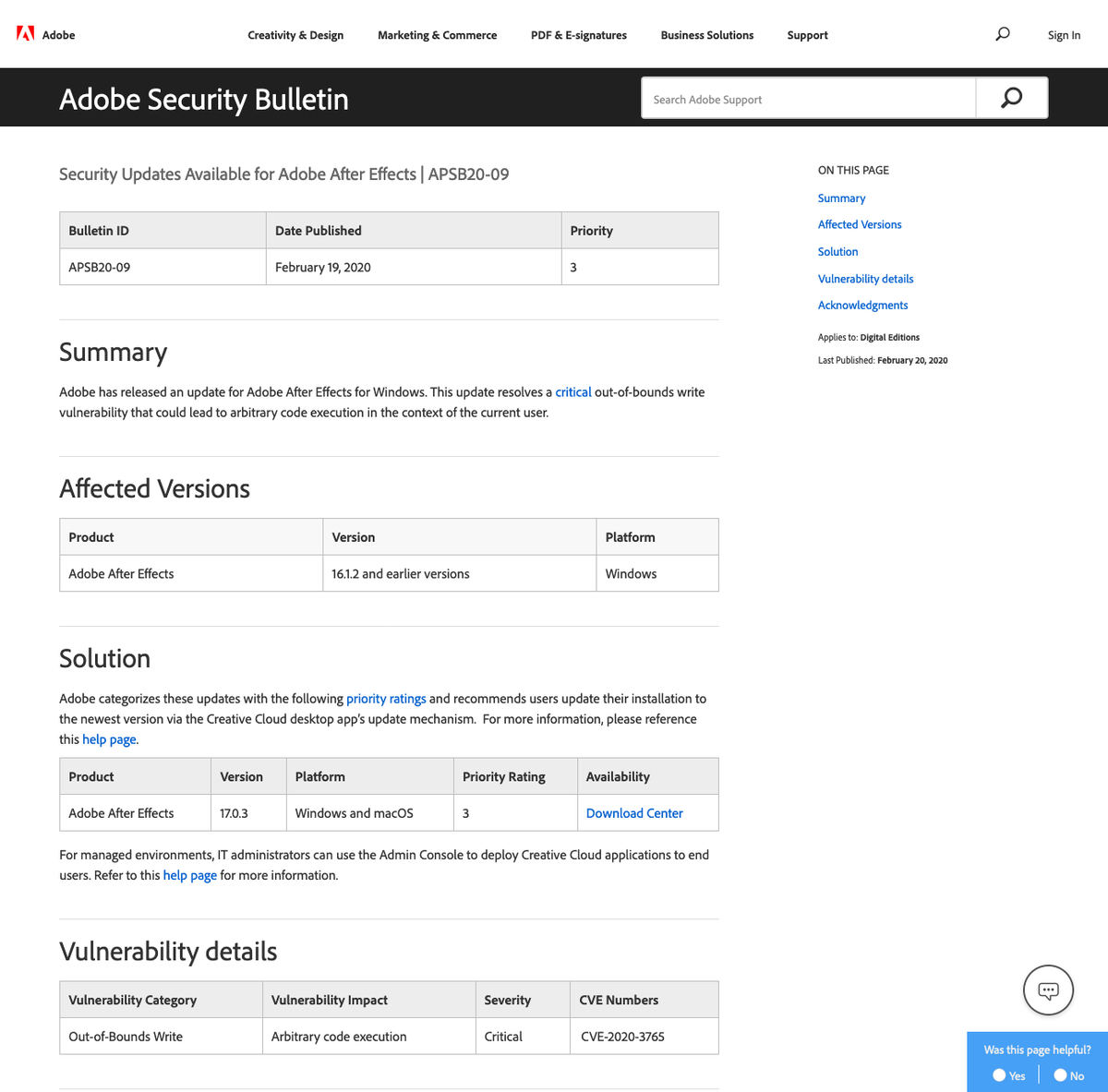The height and width of the screenshot is (1092, 1108).
Task: Jump to Solution sidebar link
Action: (837, 252)
